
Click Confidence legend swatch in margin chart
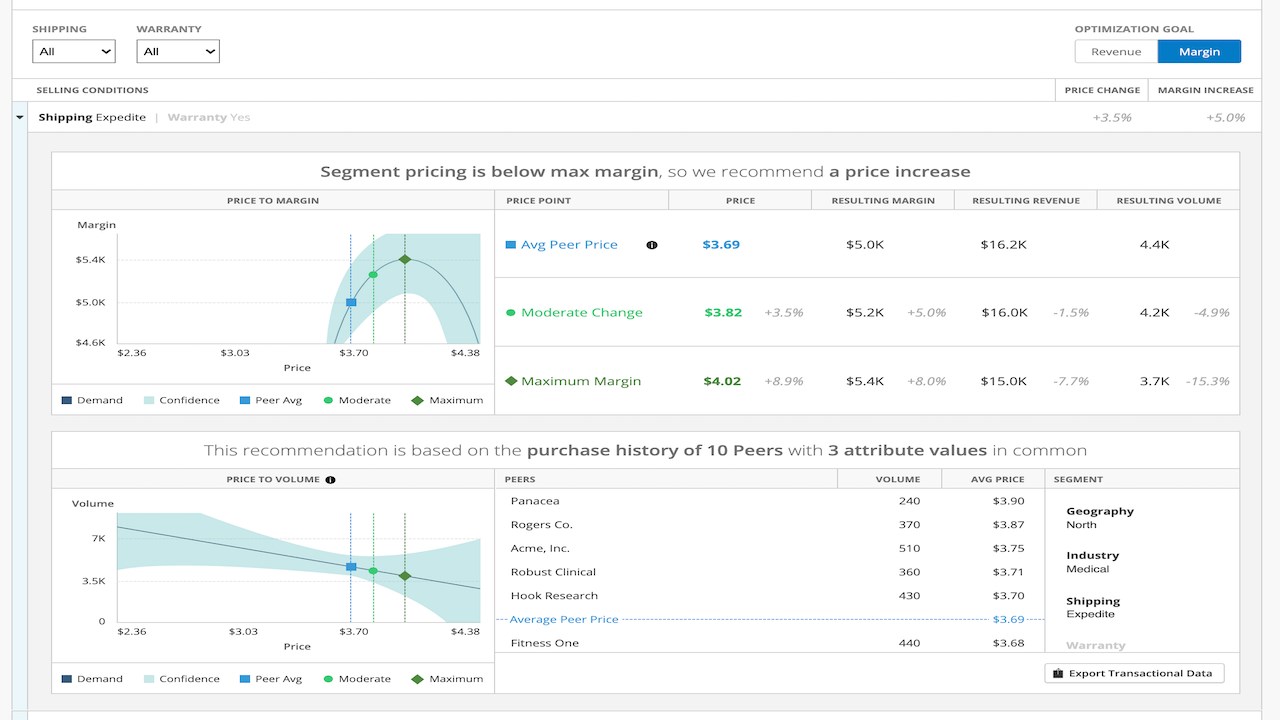pyautogui.click(x=149, y=400)
